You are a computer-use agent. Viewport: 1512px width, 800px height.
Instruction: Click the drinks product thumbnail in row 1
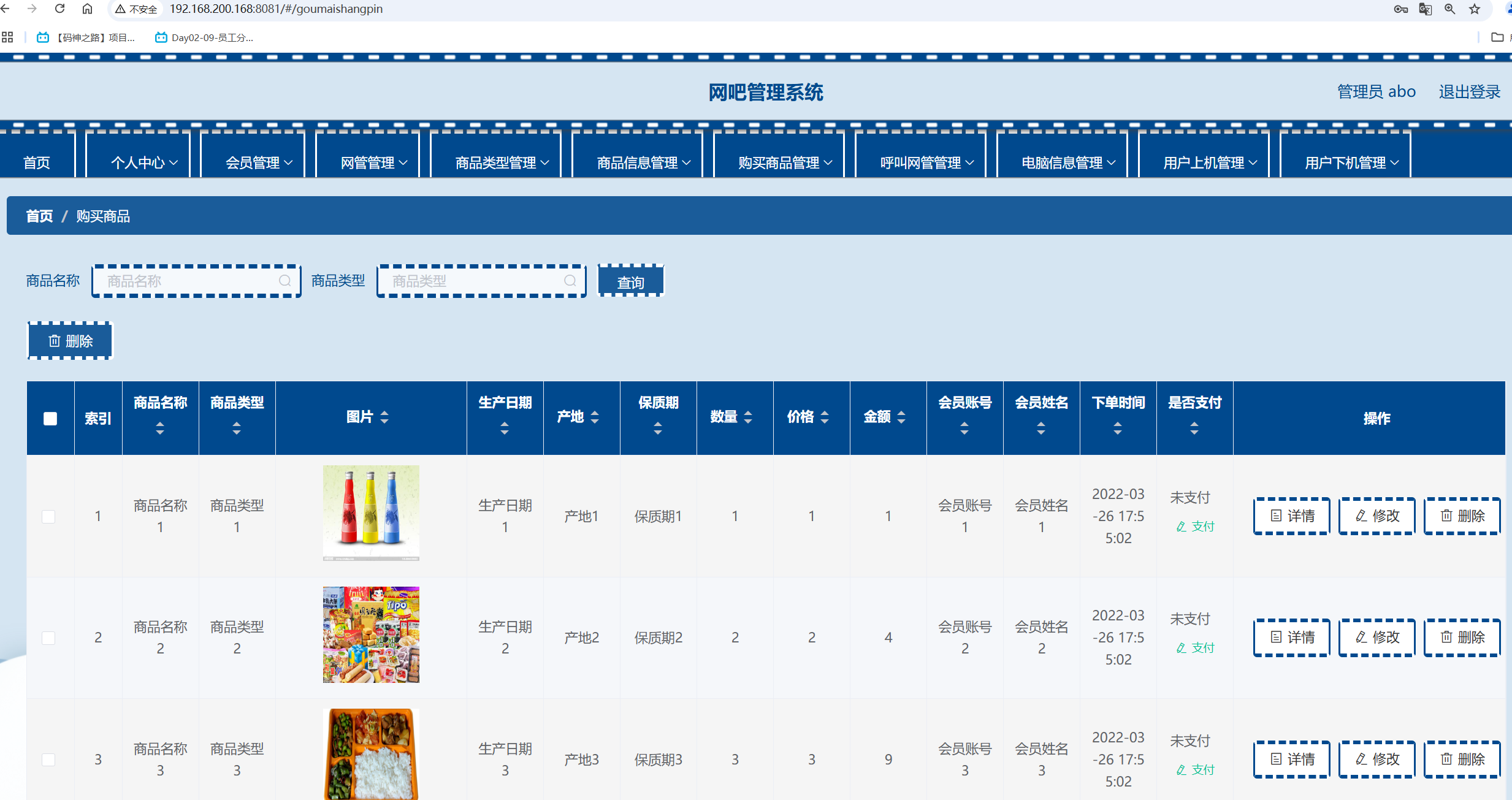tap(371, 514)
